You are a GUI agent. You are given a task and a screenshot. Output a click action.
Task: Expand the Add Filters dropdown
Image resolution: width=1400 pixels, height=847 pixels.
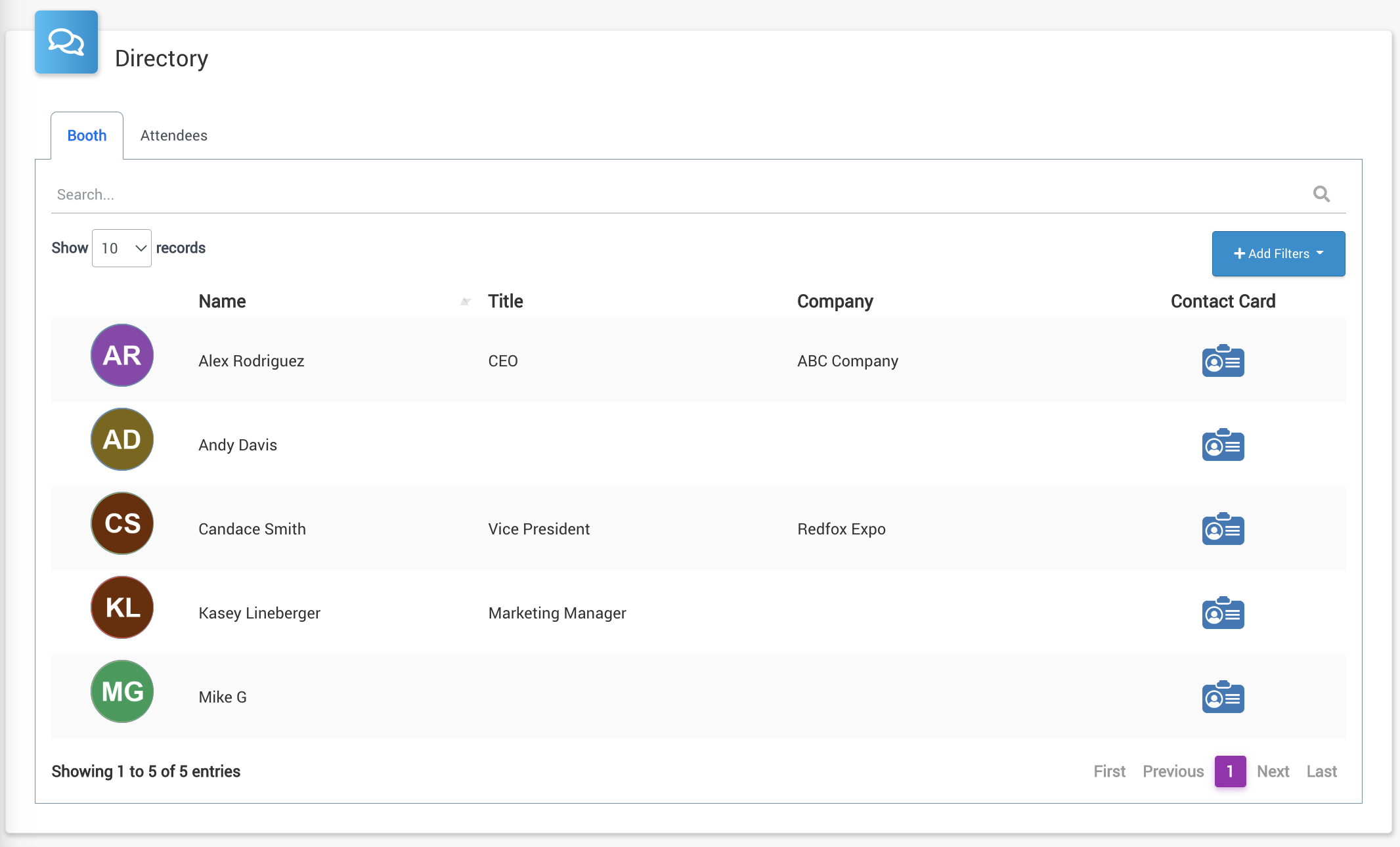pos(1278,253)
